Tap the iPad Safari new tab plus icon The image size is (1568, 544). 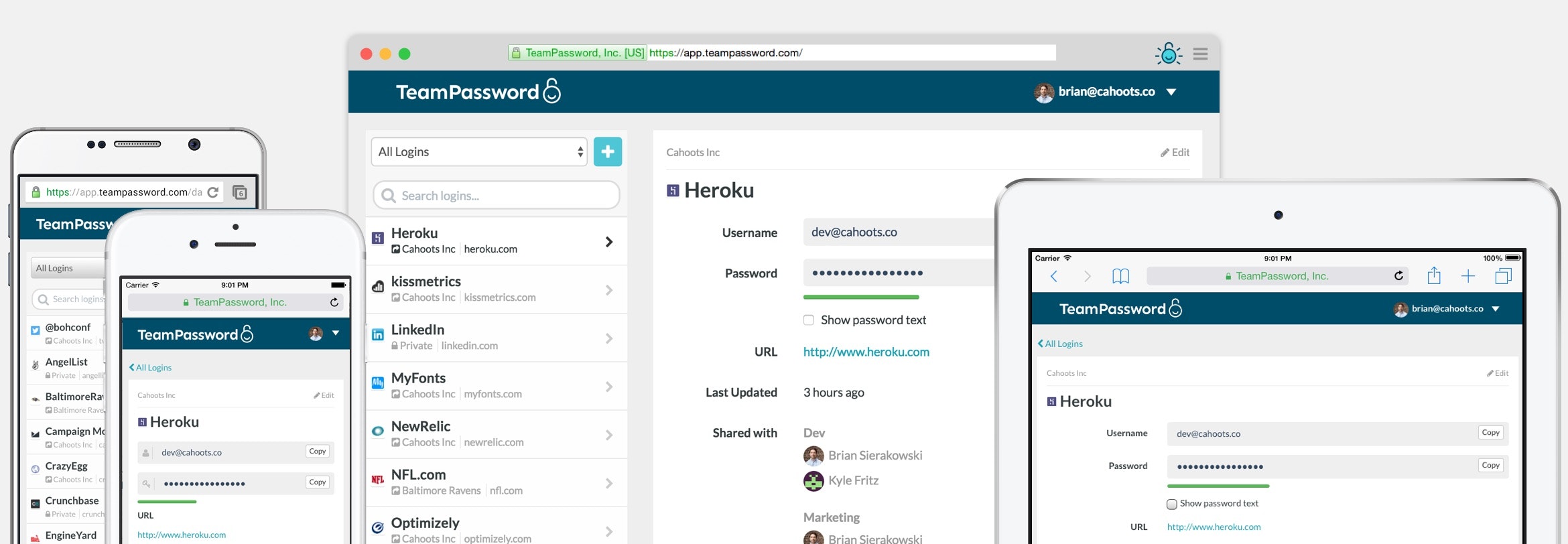tap(1467, 276)
